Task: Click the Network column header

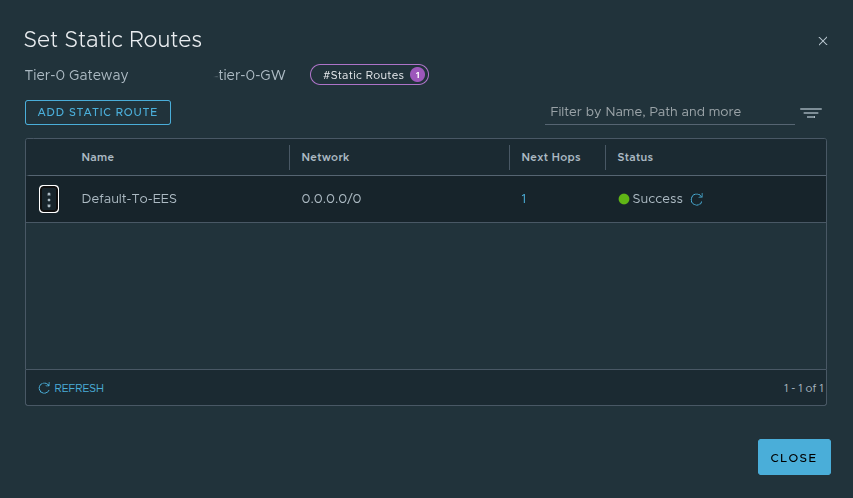Action: [325, 157]
